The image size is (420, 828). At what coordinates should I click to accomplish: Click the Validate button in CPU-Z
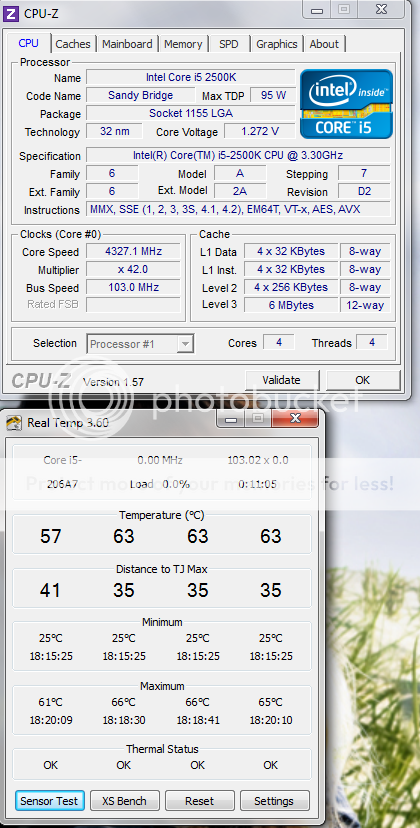pyautogui.click(x=282, y=380)
